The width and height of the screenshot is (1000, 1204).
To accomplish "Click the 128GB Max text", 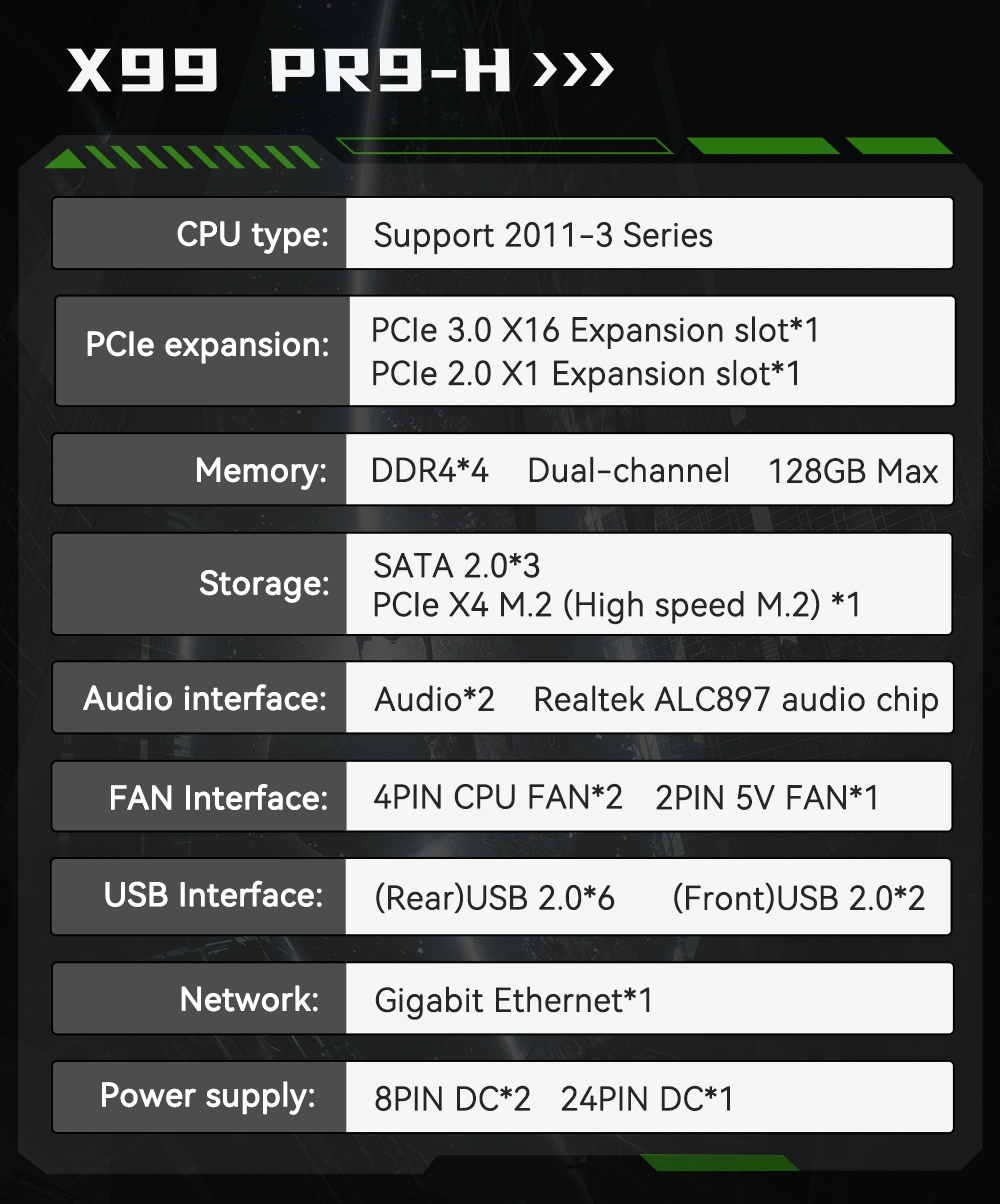I will point(853,471).
